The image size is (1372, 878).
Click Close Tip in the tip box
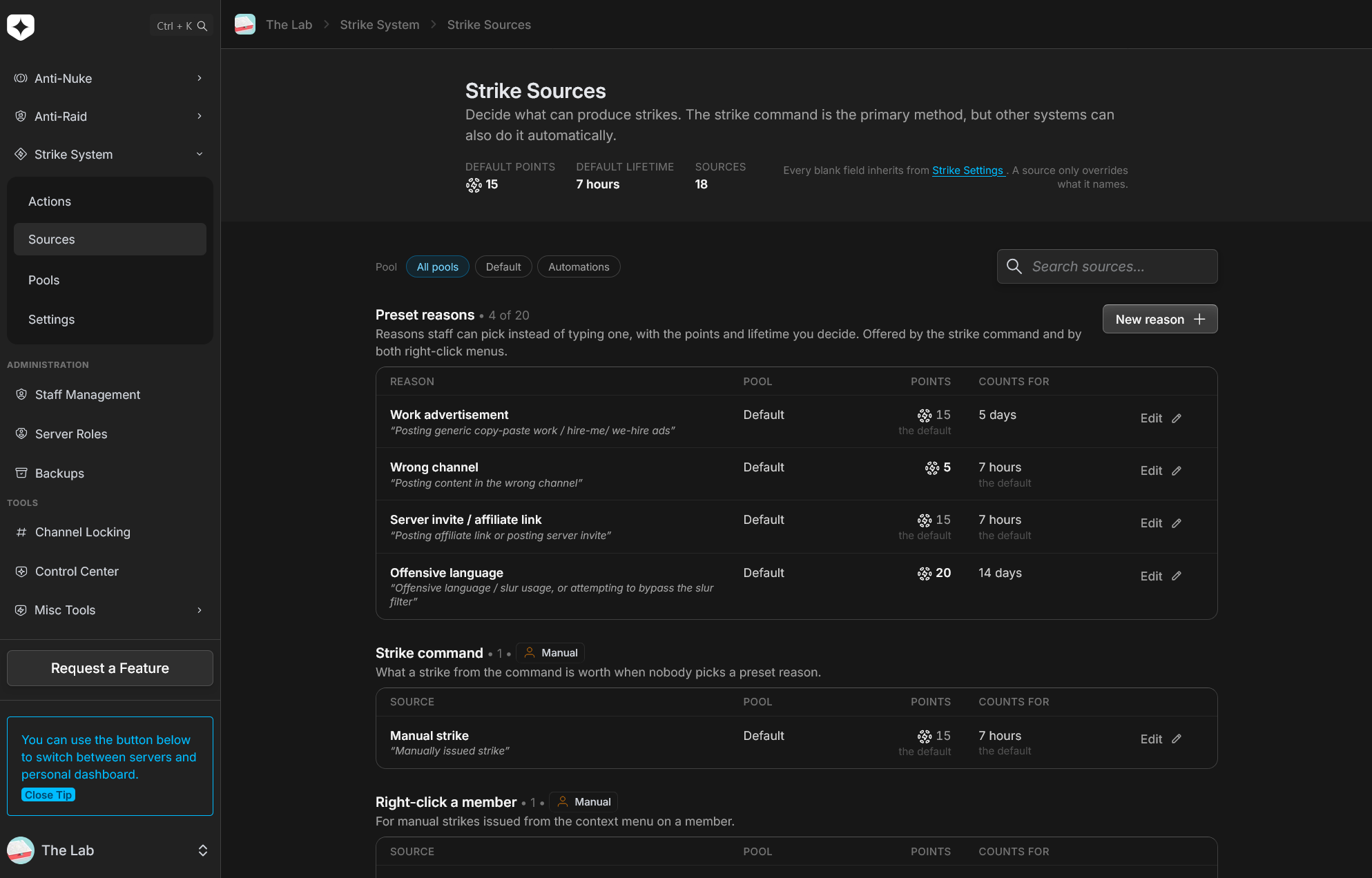pos(48,794)
